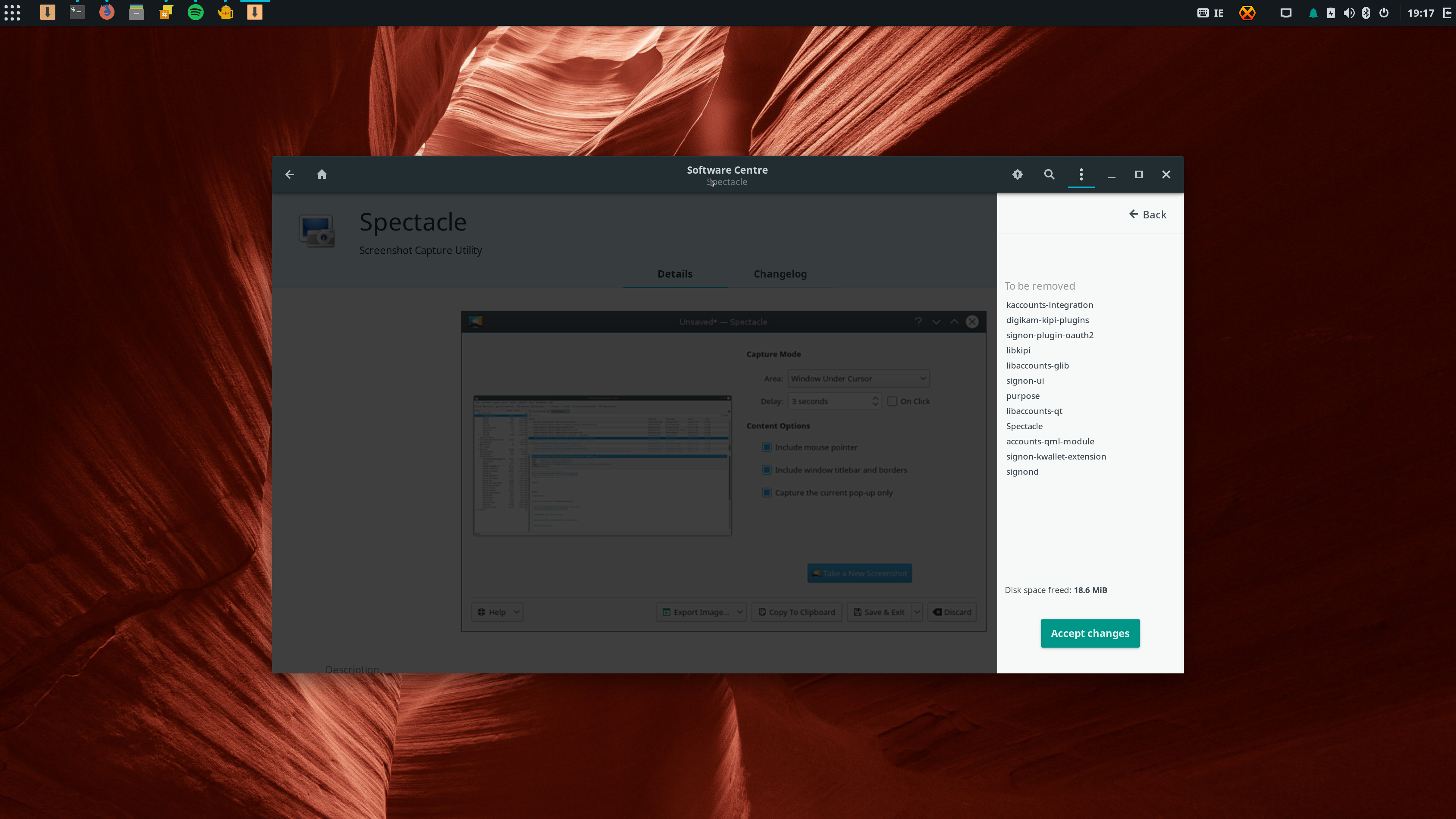
Task: Select accounts-qml-module in removal list
Action: click(x=1050, y=441)
